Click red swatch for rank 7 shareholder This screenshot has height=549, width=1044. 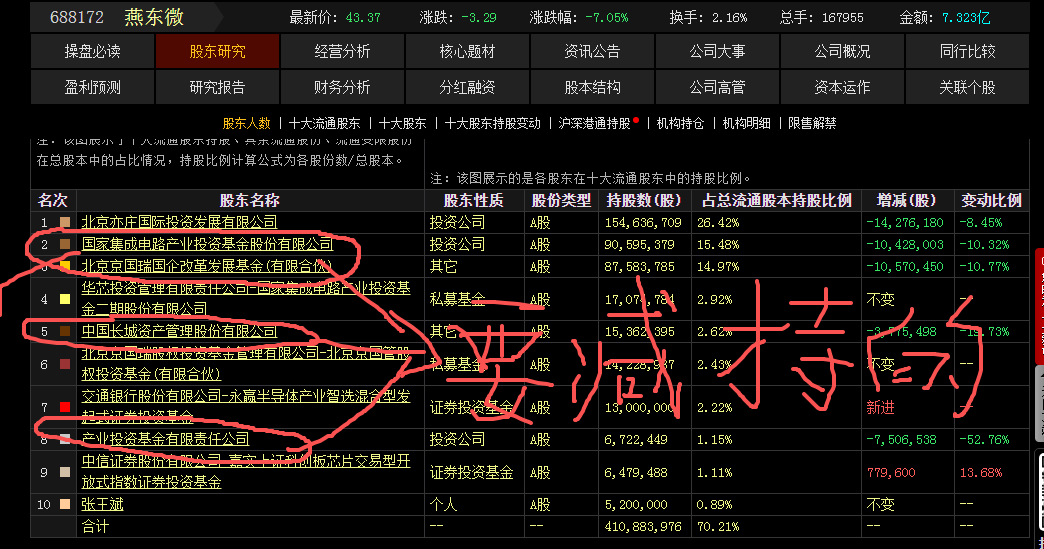click(x=65, y=407)
